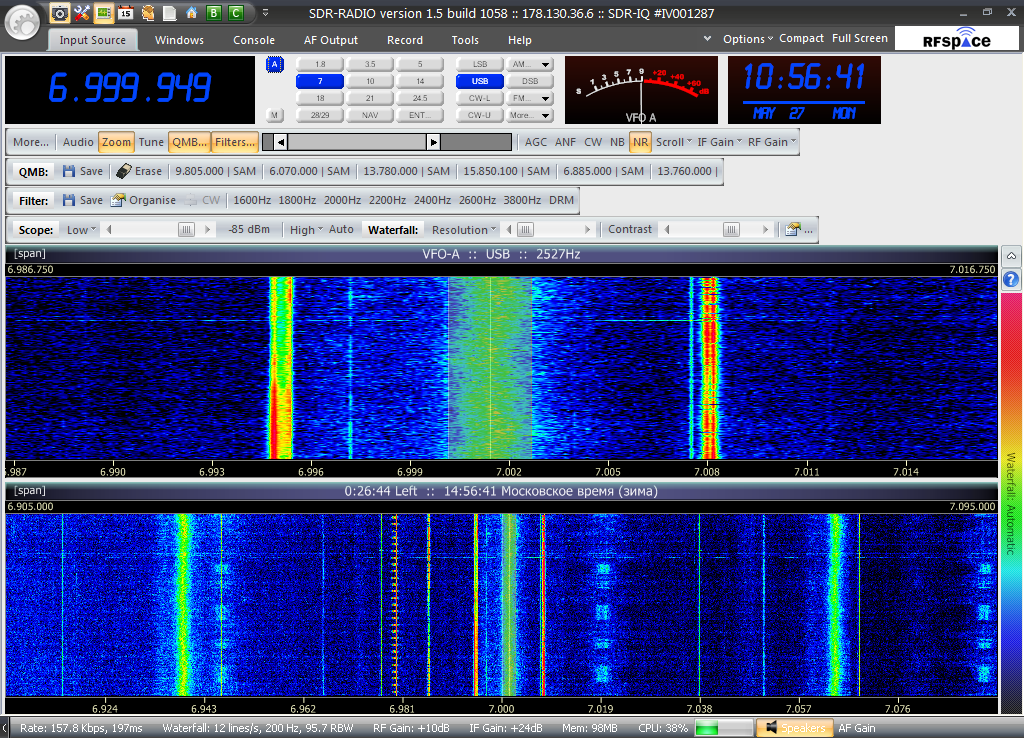Viewport: 1024px width, 738px height.
Task: Click the home icon in quick toolbar
Action: (x=191, y=13)
